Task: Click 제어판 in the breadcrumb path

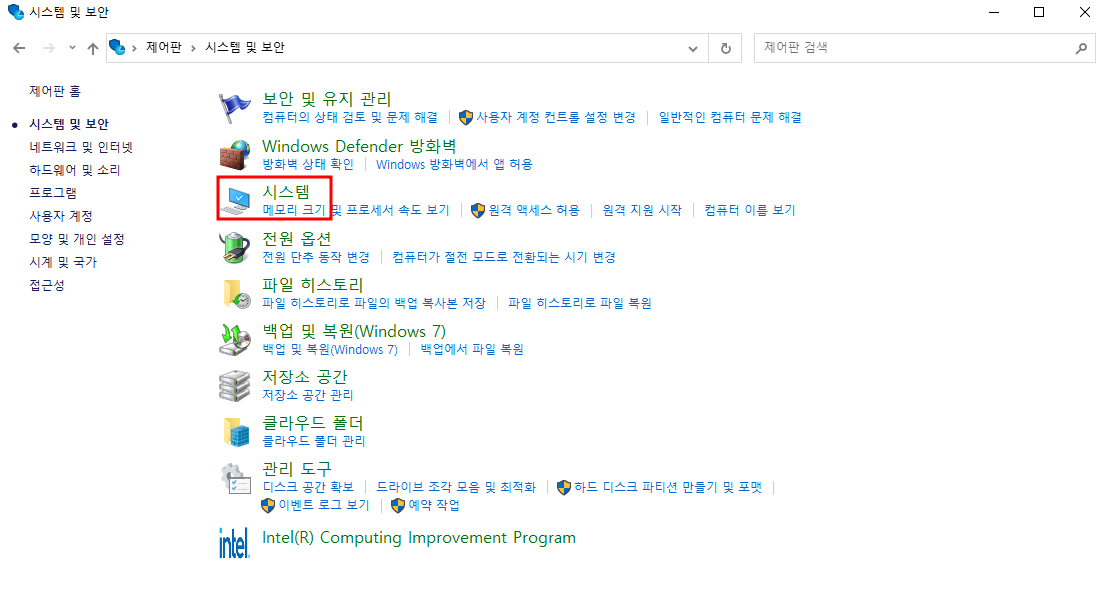Action: pos(164,47)
